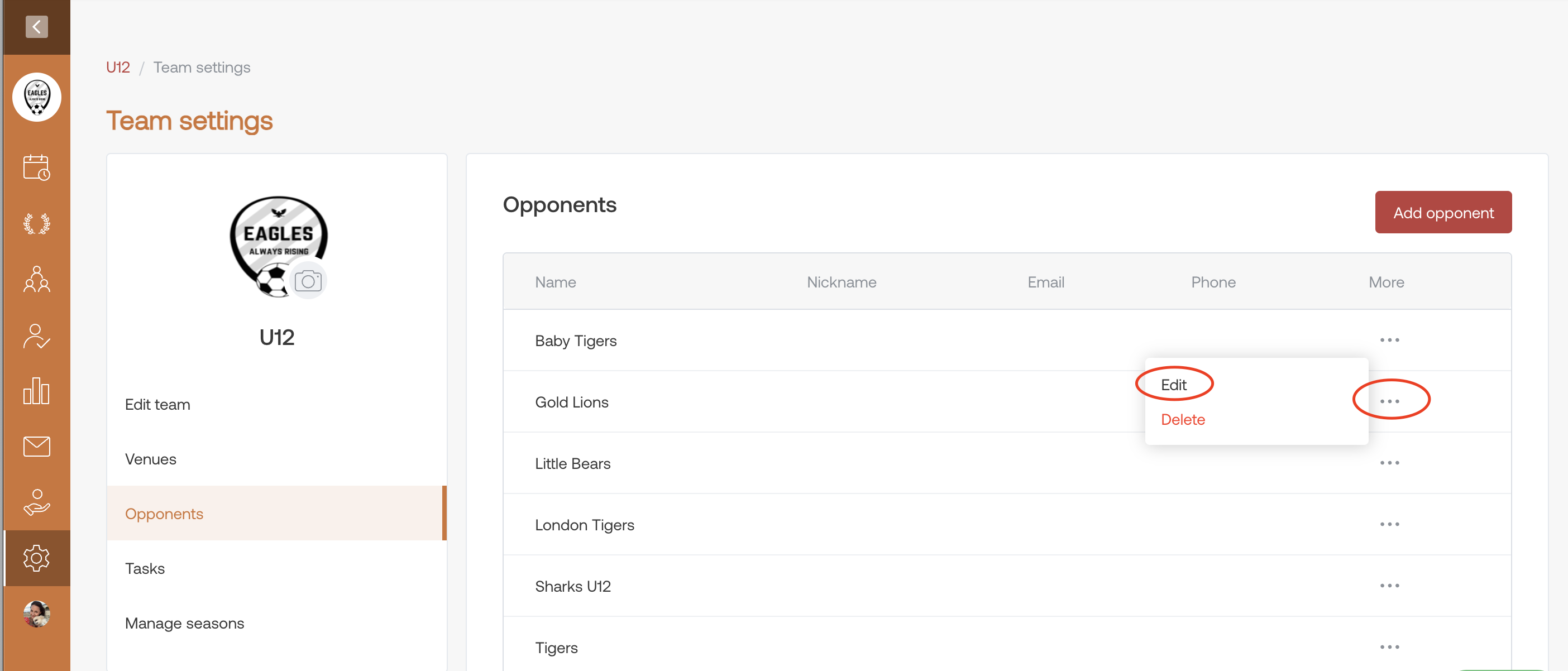The image size is (1568, 671).
Task: Go to U12 breadcrumb link
Action: [118, 67]
